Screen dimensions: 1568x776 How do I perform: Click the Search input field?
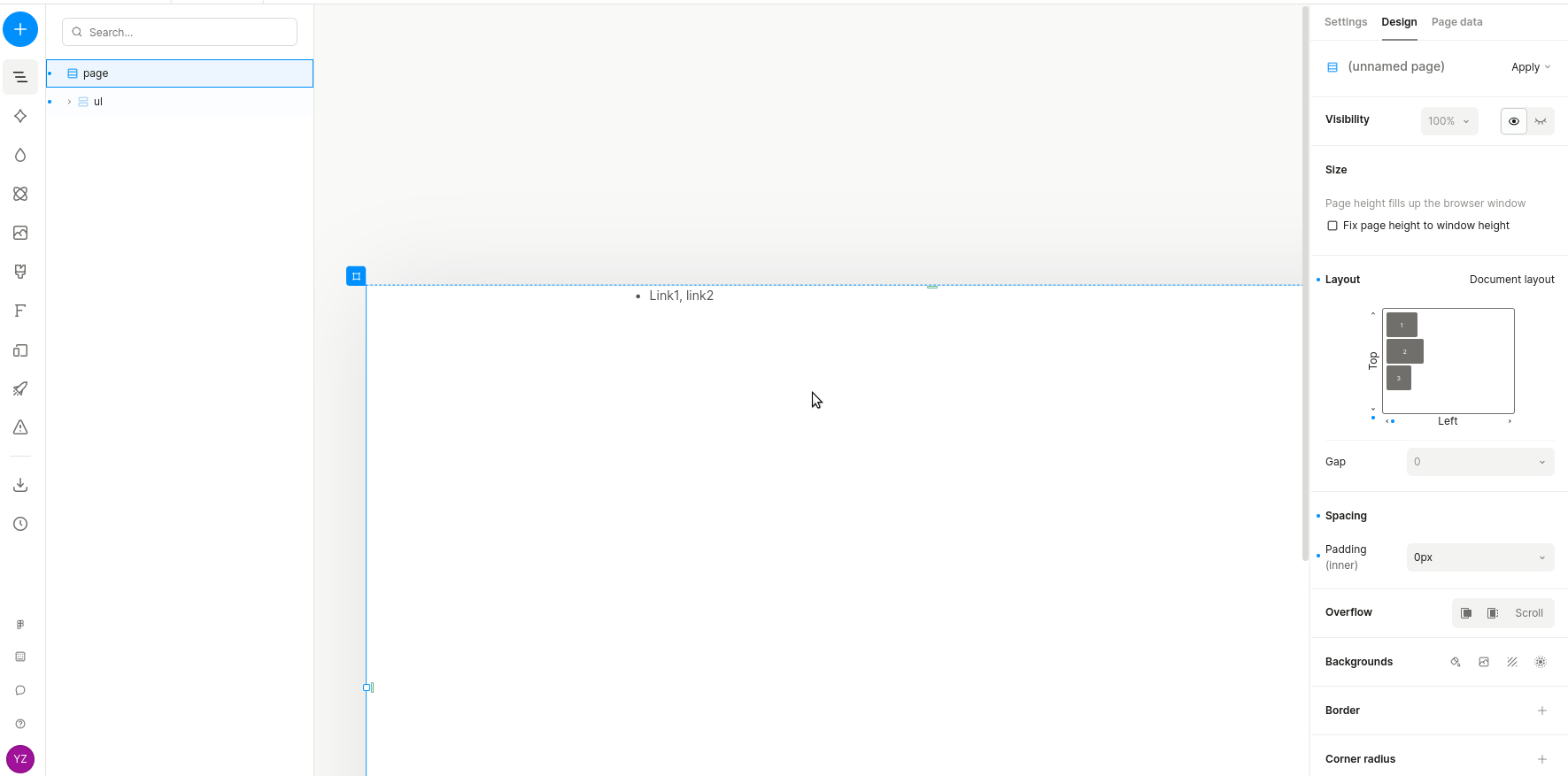[x=186, y=32]
